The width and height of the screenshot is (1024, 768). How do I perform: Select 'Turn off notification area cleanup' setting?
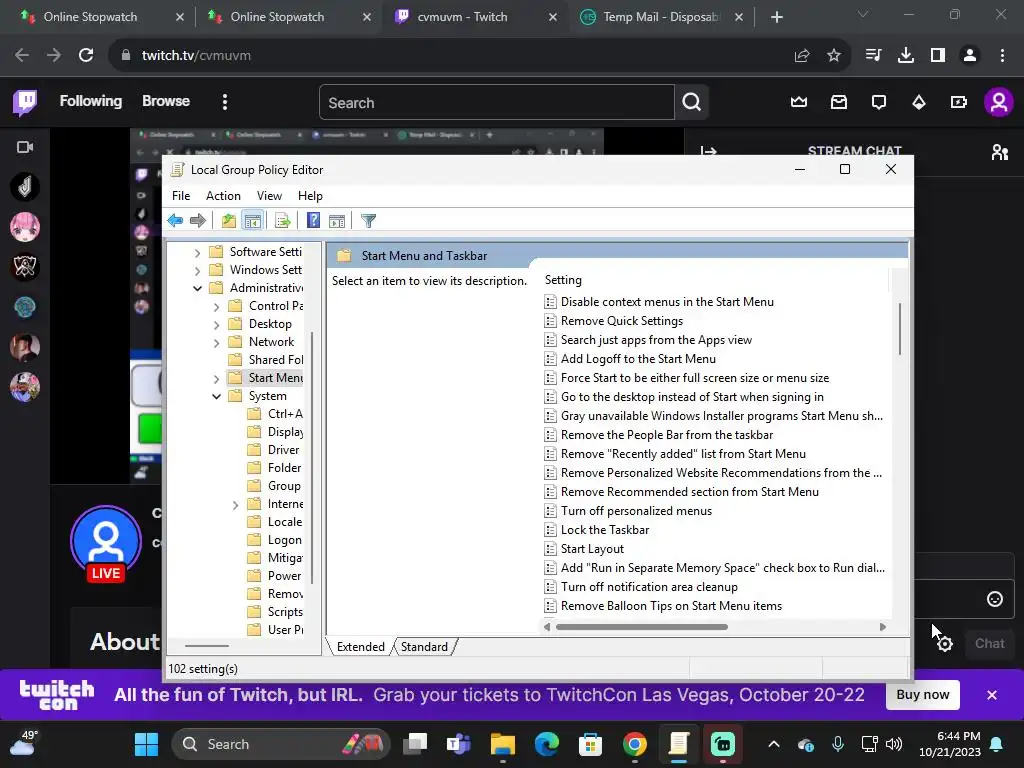[x=649, y=586]
